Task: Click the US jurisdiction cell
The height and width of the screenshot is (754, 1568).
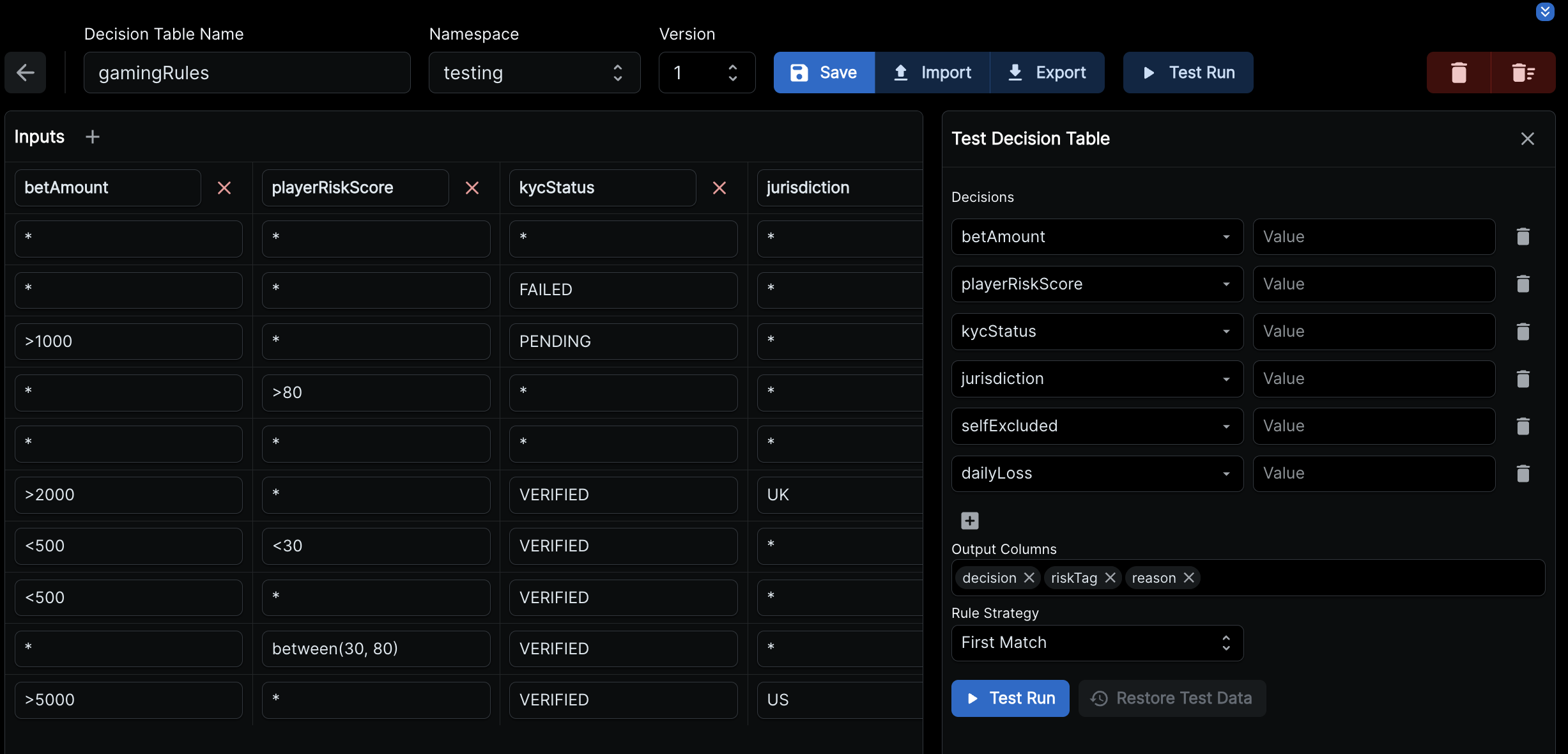Action: [x=840, y=700]
